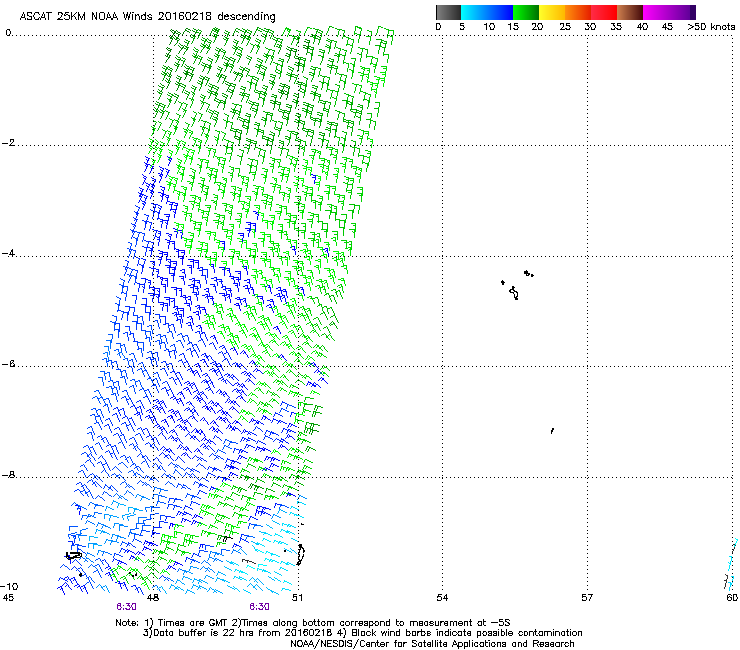The image size is (740, 650).
Task: Click the latitude label '-6'
Action: pos(9,364)
